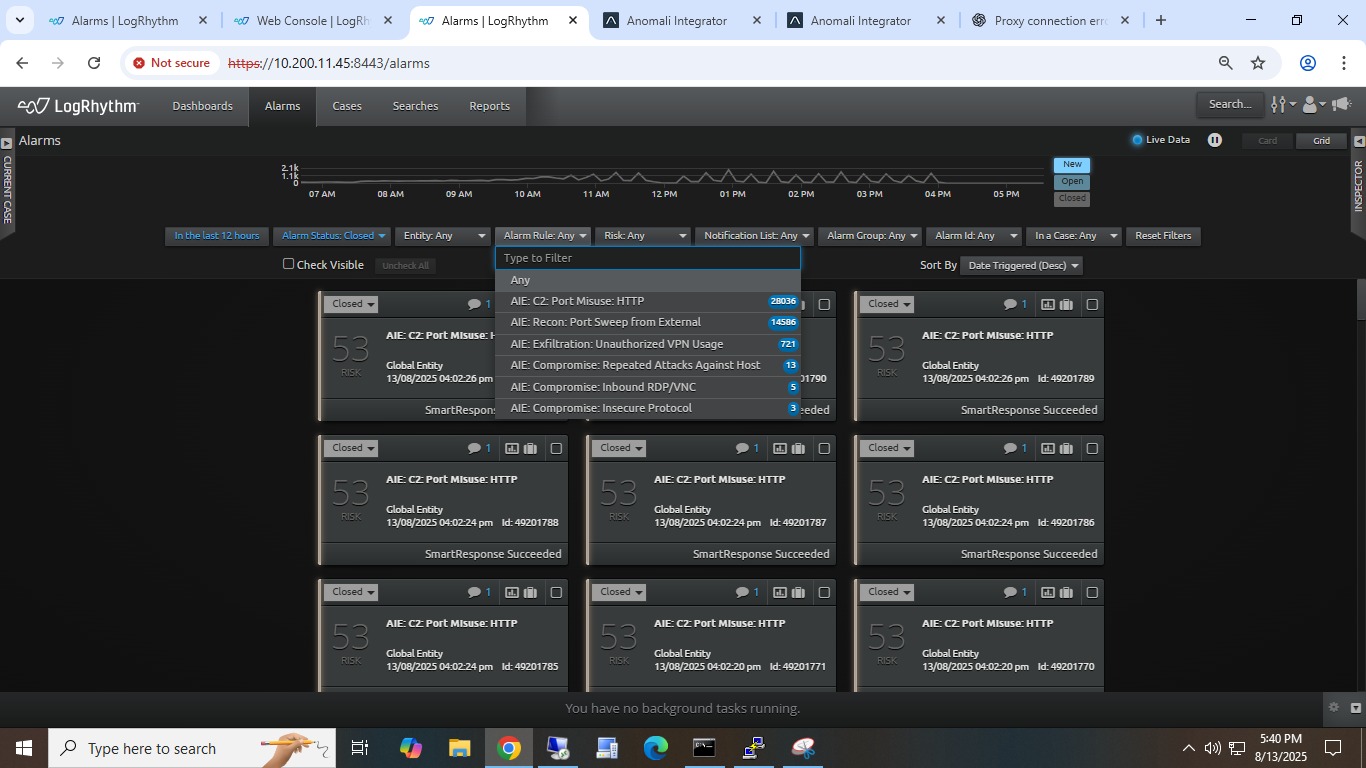Select the checkbox on alarm 49201788
The width and height of the screenshot is (1366, 768).
[x=556, y=448]
